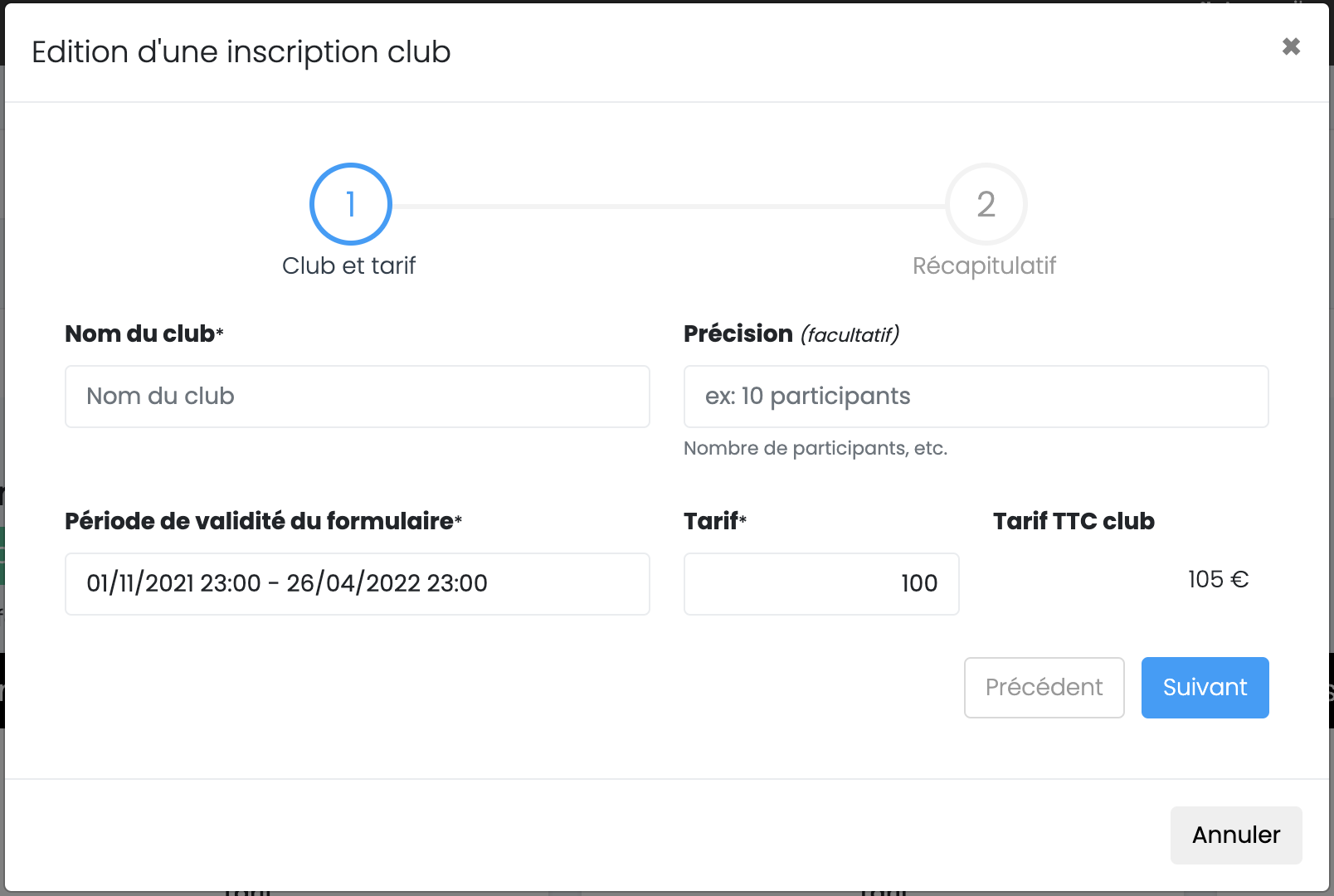Click the progress line between steps
The height and width of the screenshot is (896, 1334).
[x=668, y=206]
